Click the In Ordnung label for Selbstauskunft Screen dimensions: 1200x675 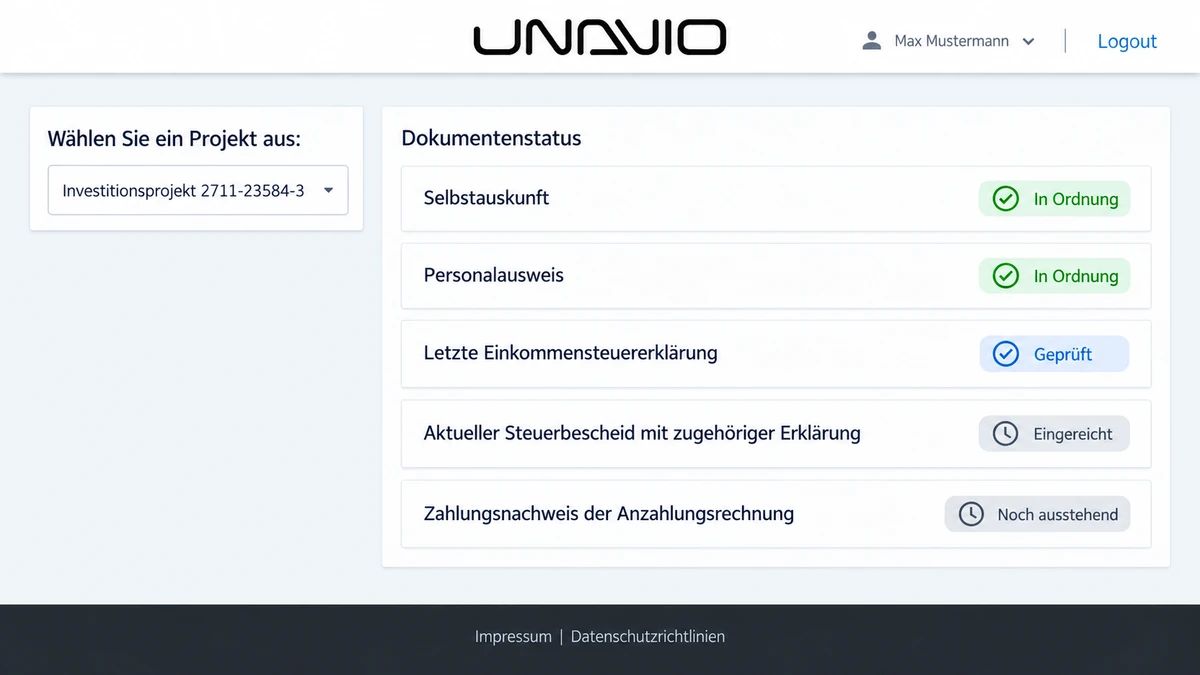(1076, 199)
